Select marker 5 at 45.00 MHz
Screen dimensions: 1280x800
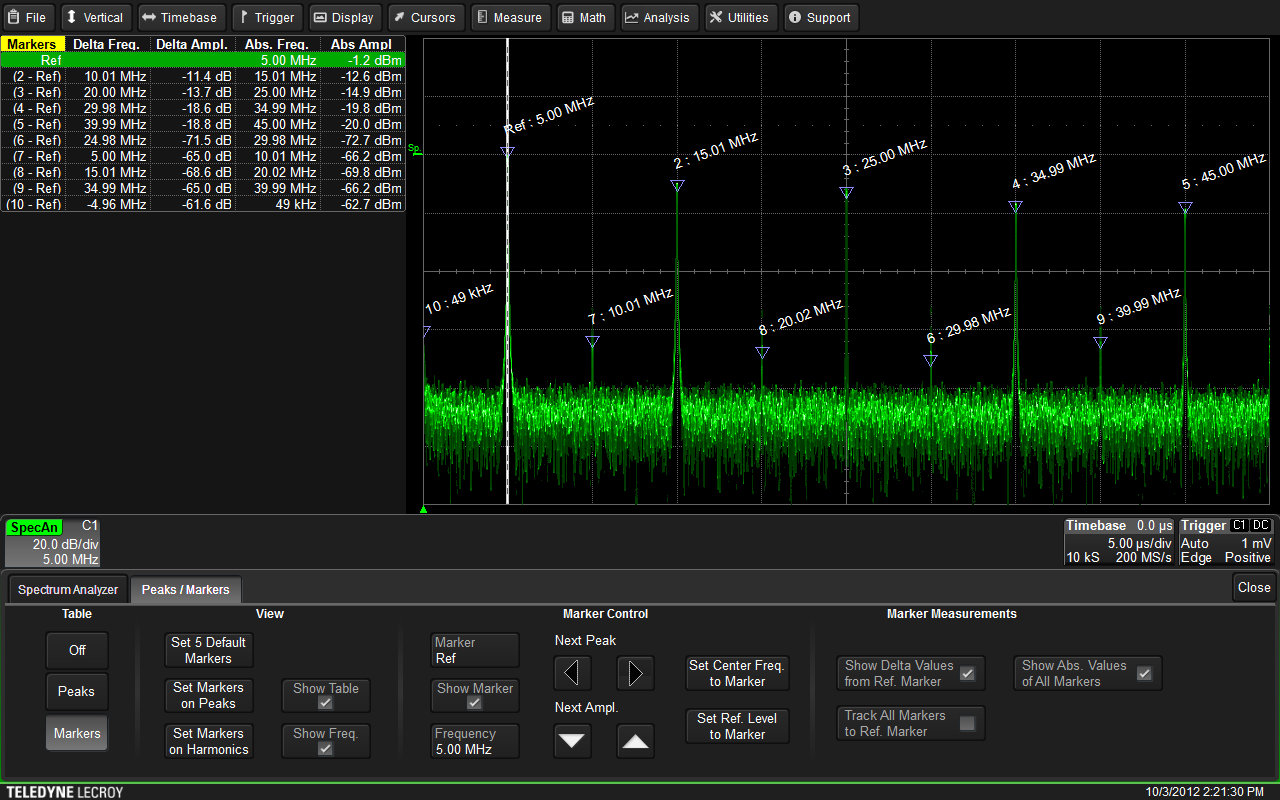pyautogui.click(x=1185, y=207)
